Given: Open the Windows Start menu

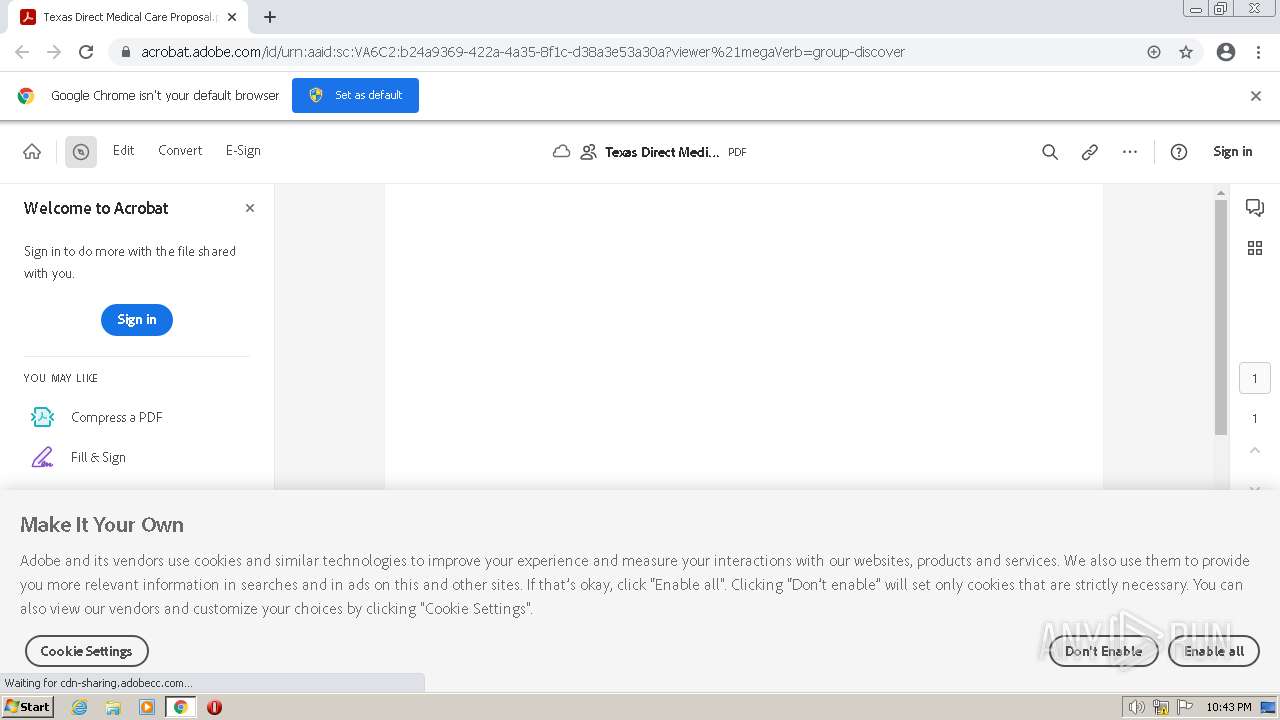Looking at the screenshot, I should click(27, 707).
